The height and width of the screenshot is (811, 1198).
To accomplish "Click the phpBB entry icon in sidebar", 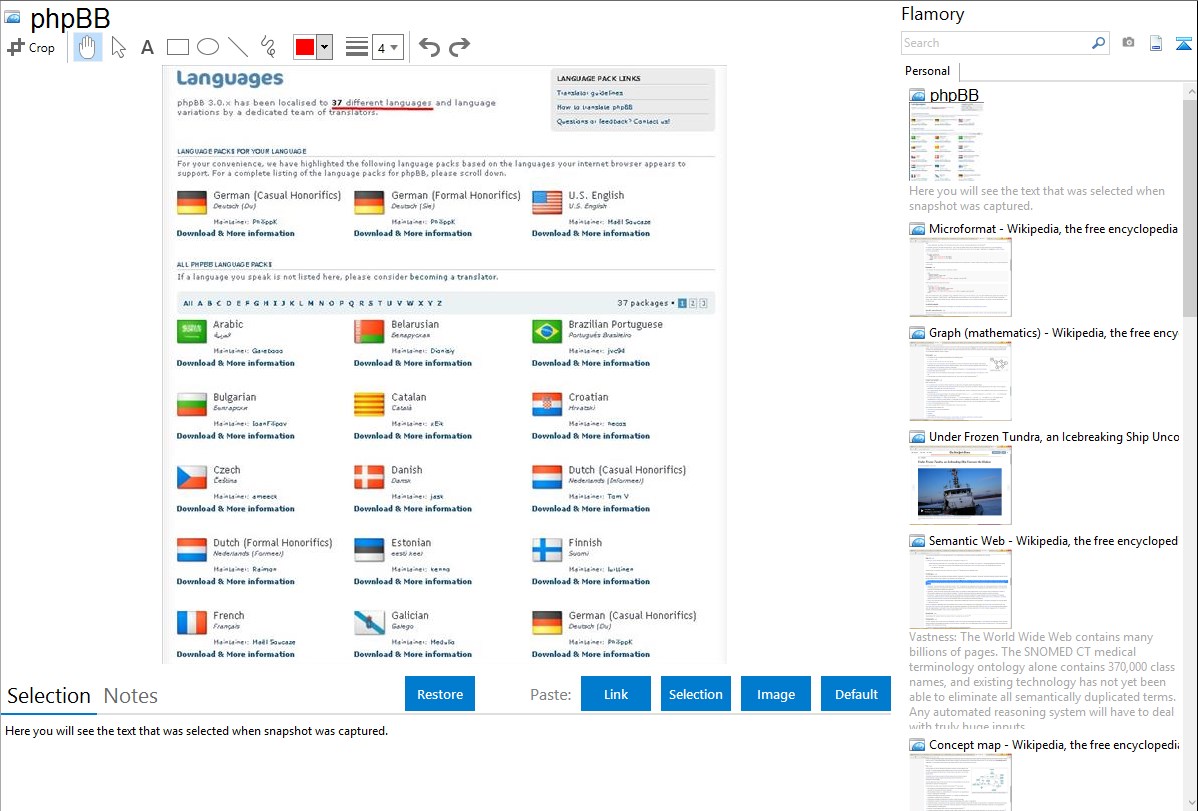I will pos(918,96).
